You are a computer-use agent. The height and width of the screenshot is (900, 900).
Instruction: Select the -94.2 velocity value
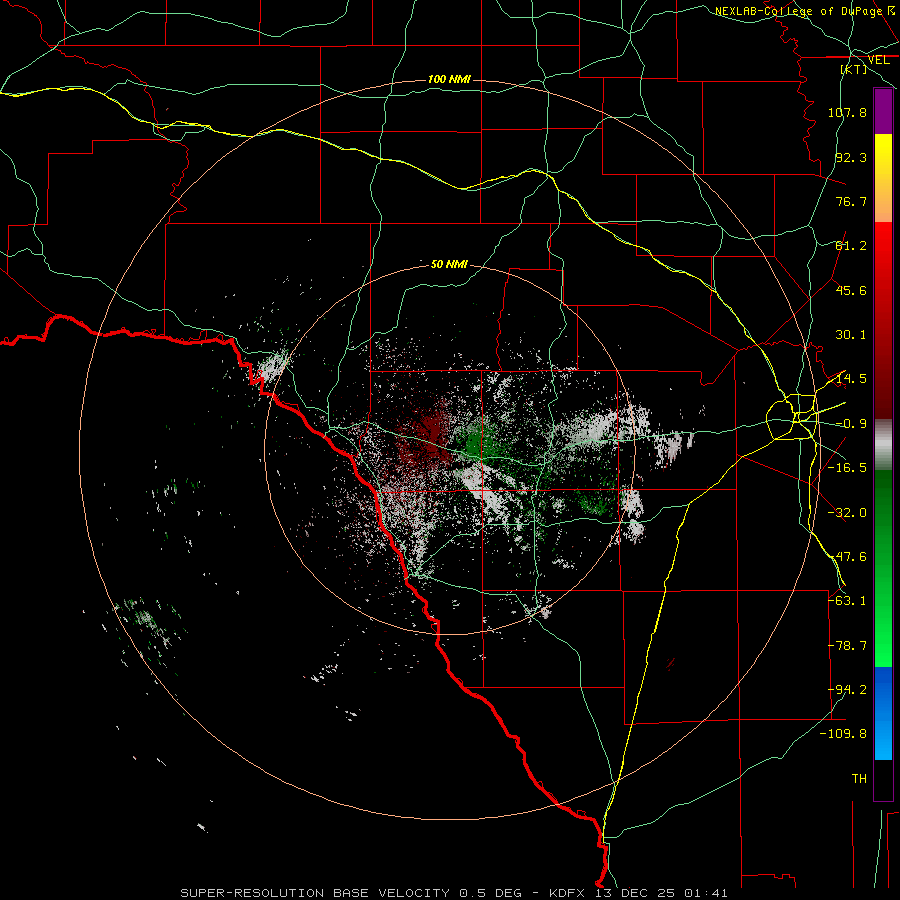click(x=847, y=690)
